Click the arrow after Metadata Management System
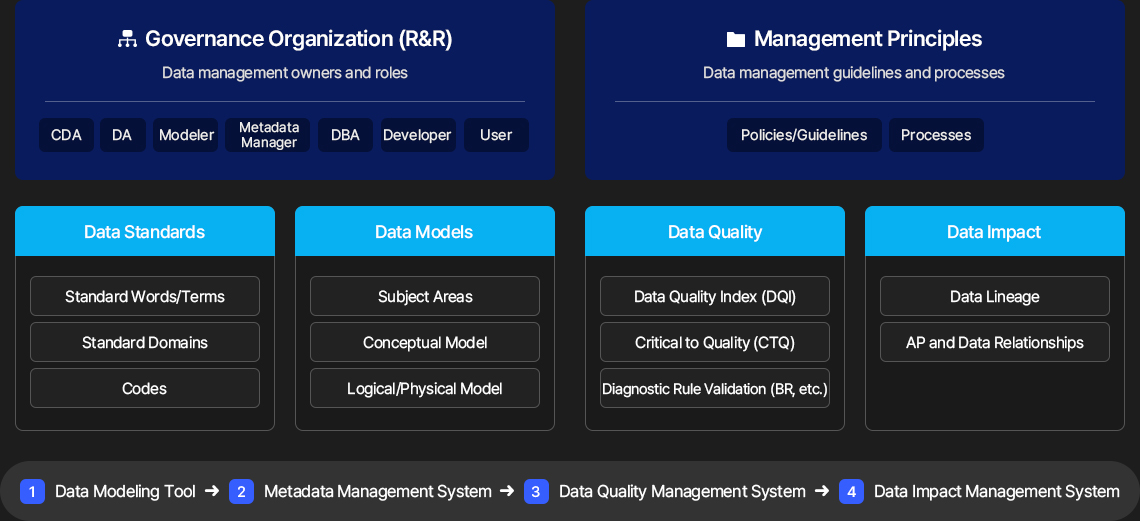This screenshot has width=1140, height=521. coord(507,491)
